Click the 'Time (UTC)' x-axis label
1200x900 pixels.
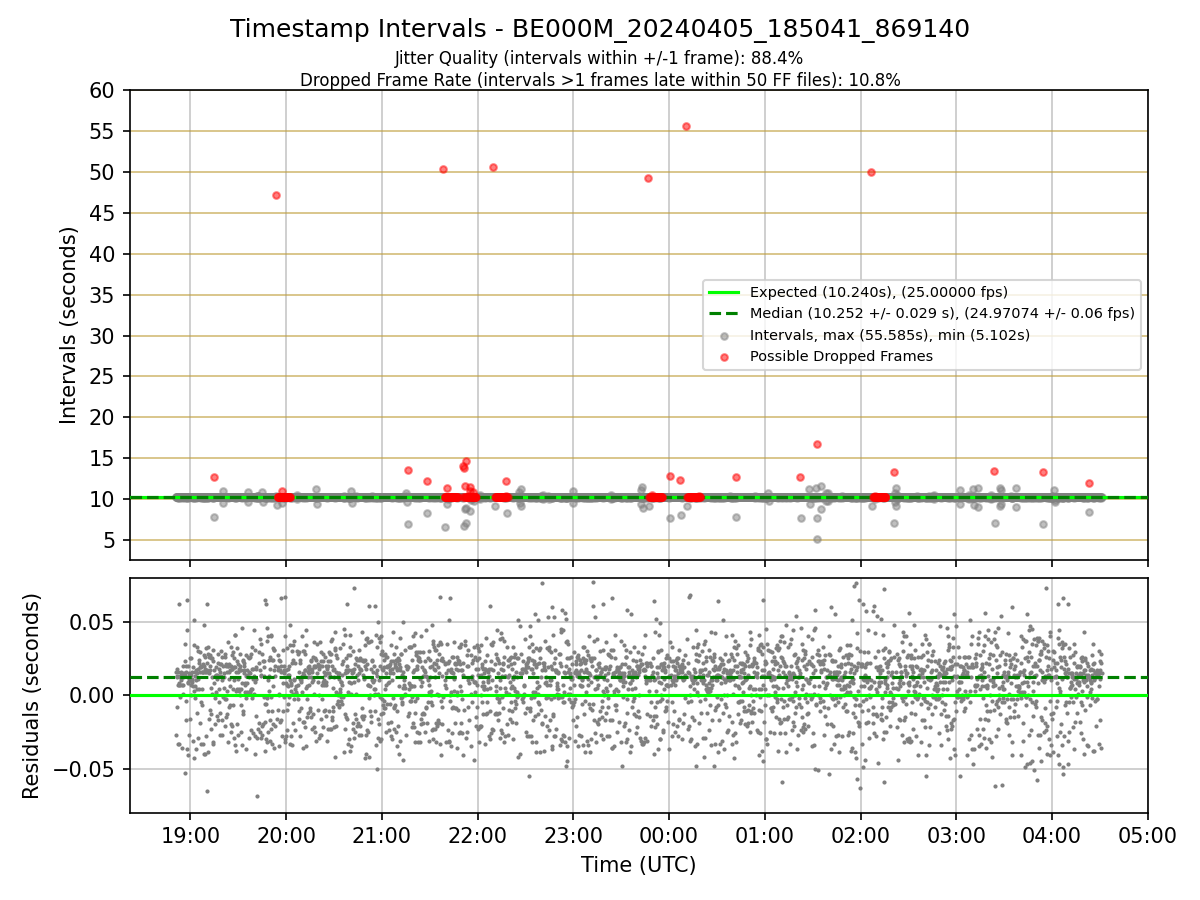pyautogui.click(x=638, y=865)
